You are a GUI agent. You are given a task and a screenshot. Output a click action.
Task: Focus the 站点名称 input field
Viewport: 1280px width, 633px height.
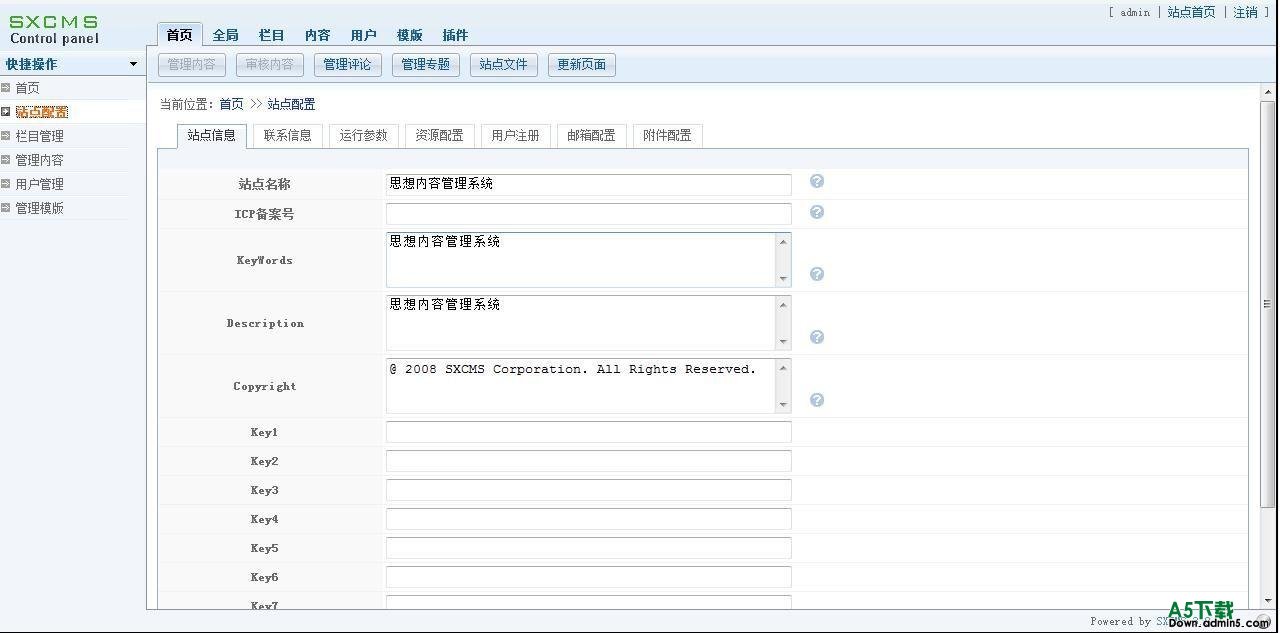point(589,184)
